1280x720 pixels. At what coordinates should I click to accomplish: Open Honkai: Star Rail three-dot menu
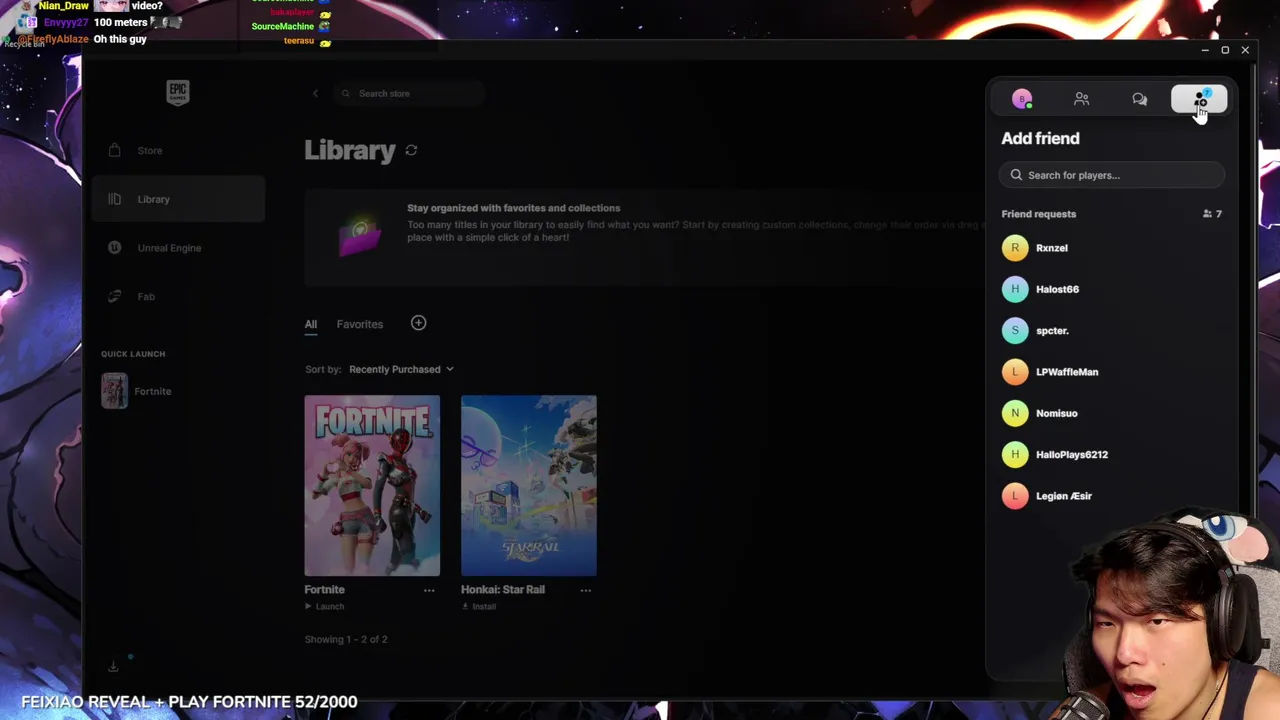coord(586,590)
